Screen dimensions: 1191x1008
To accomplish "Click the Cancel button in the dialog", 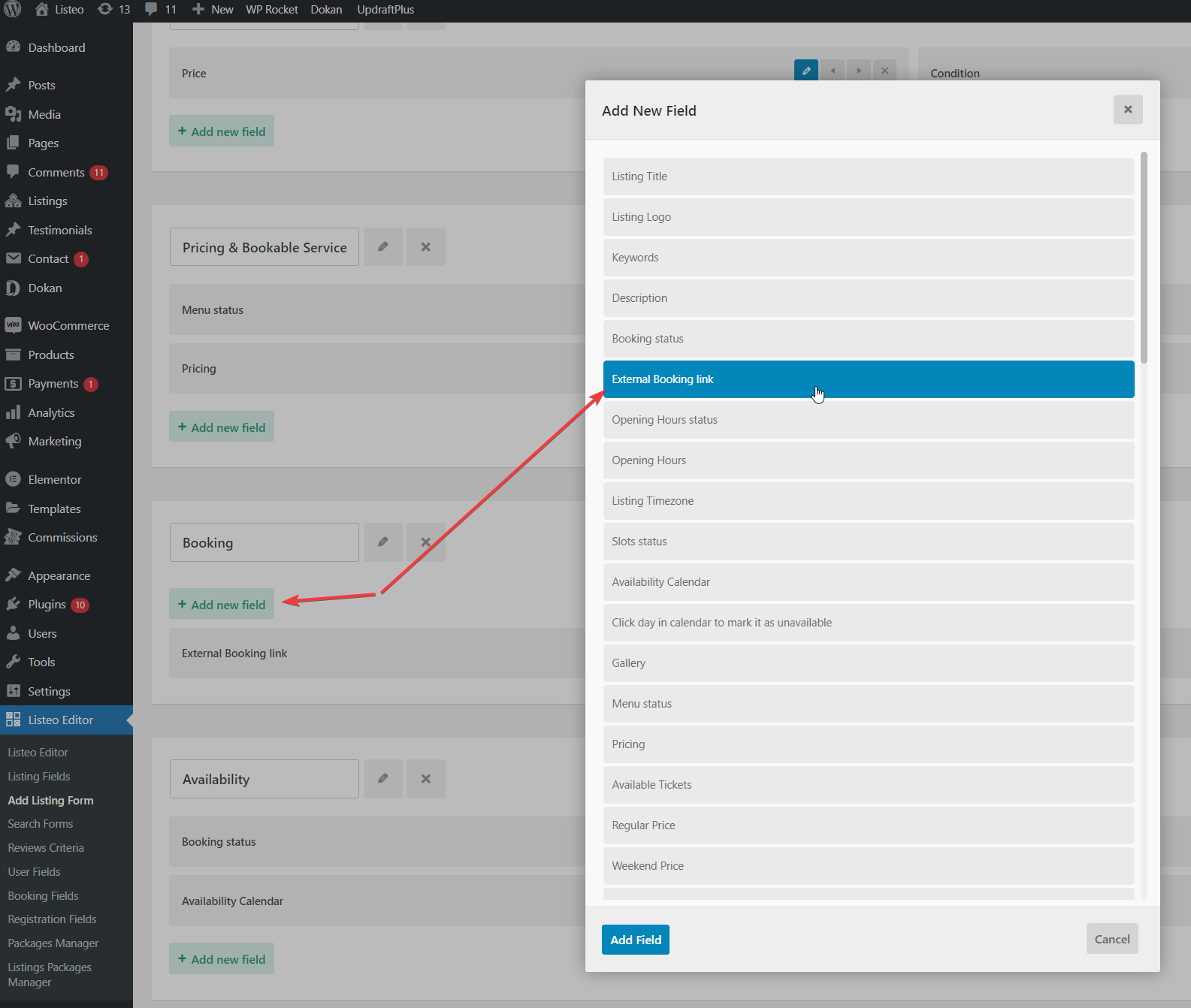I will click(1111, 940).
